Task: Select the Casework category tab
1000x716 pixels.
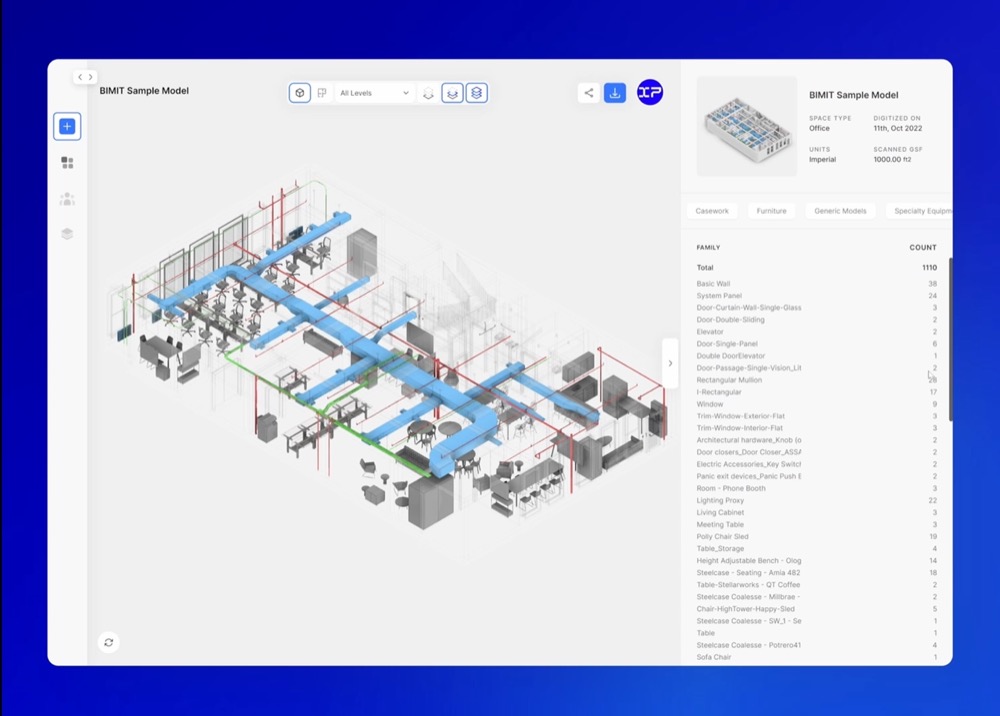Action: coord(712,211)
